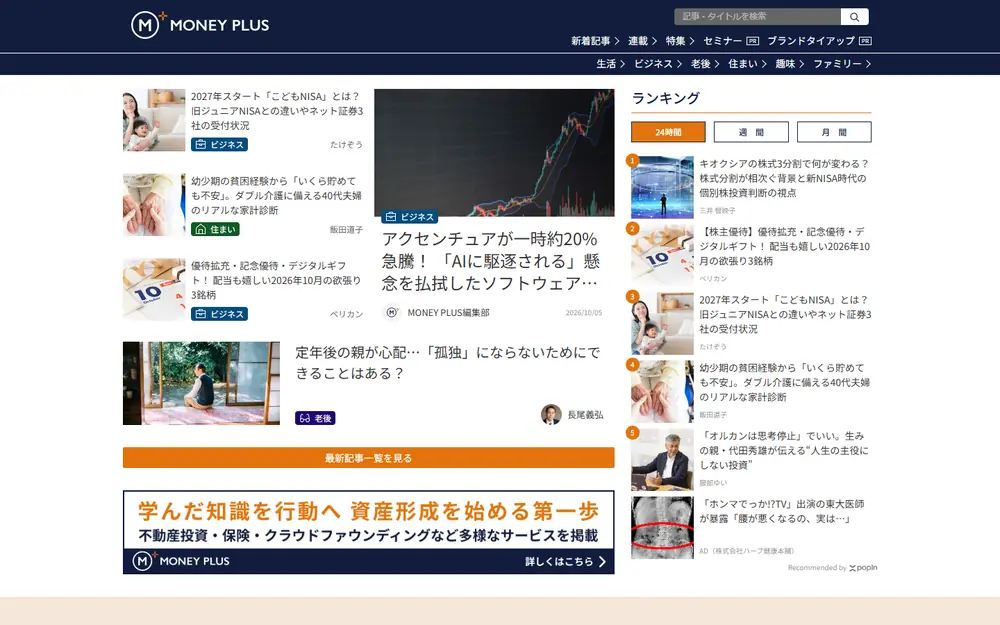Select the 週間 ranking tab
The image size is (1000, 625).
point(751,132)
